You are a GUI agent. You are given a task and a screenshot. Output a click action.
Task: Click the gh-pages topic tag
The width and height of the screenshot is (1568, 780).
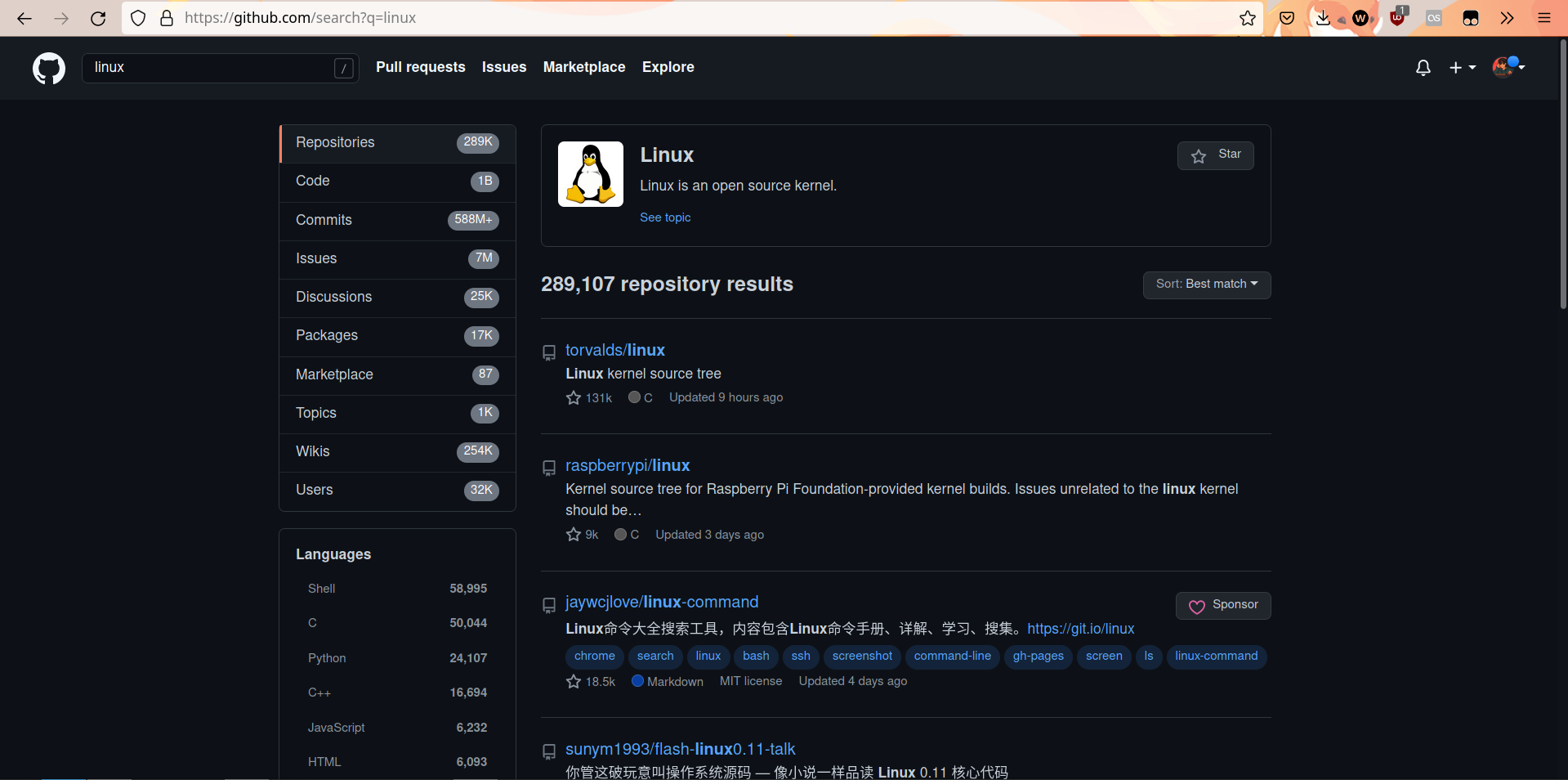pyautogui.click(x=1039, y=657)
